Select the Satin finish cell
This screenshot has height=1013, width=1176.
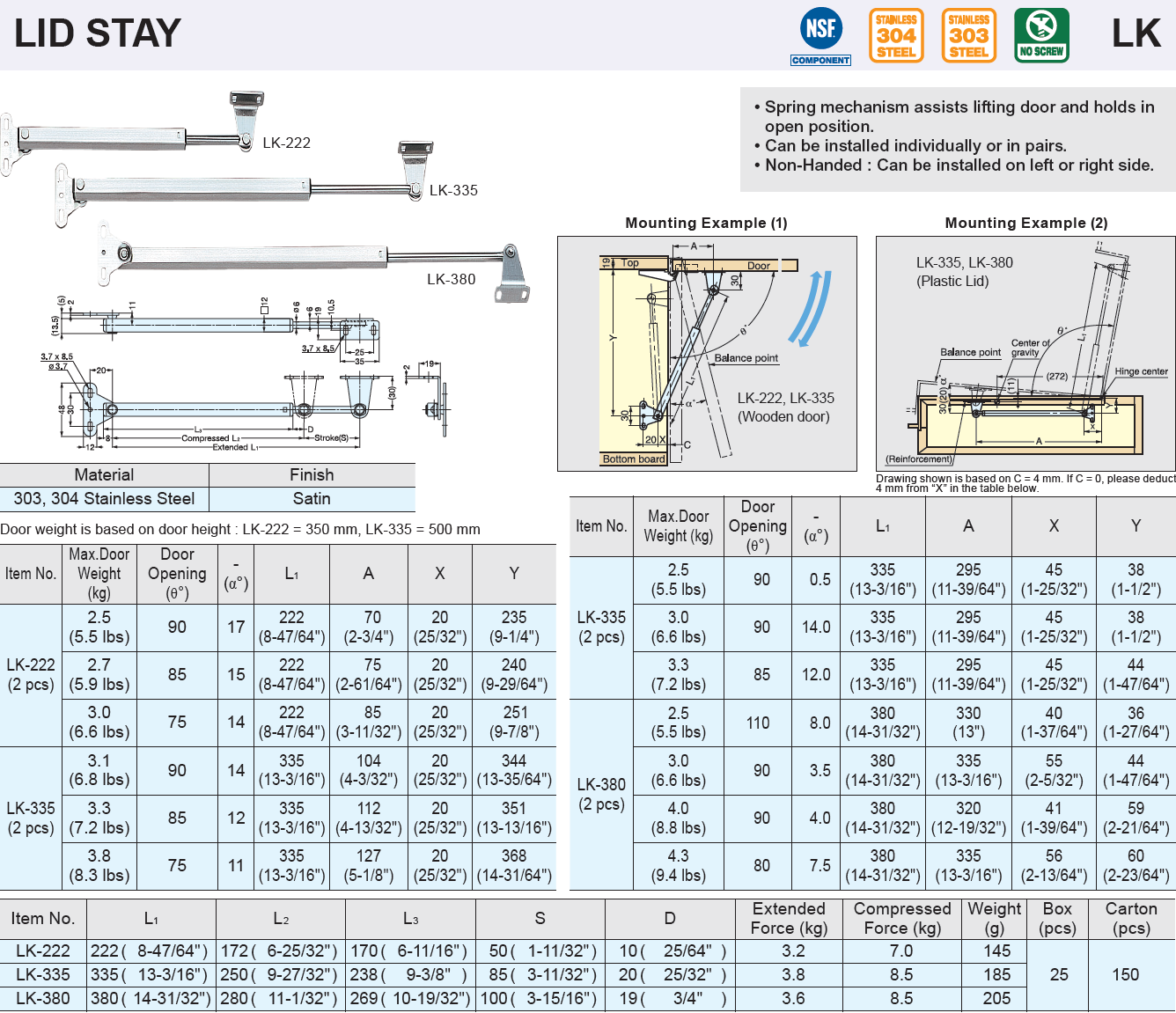(x=312, y=499)
